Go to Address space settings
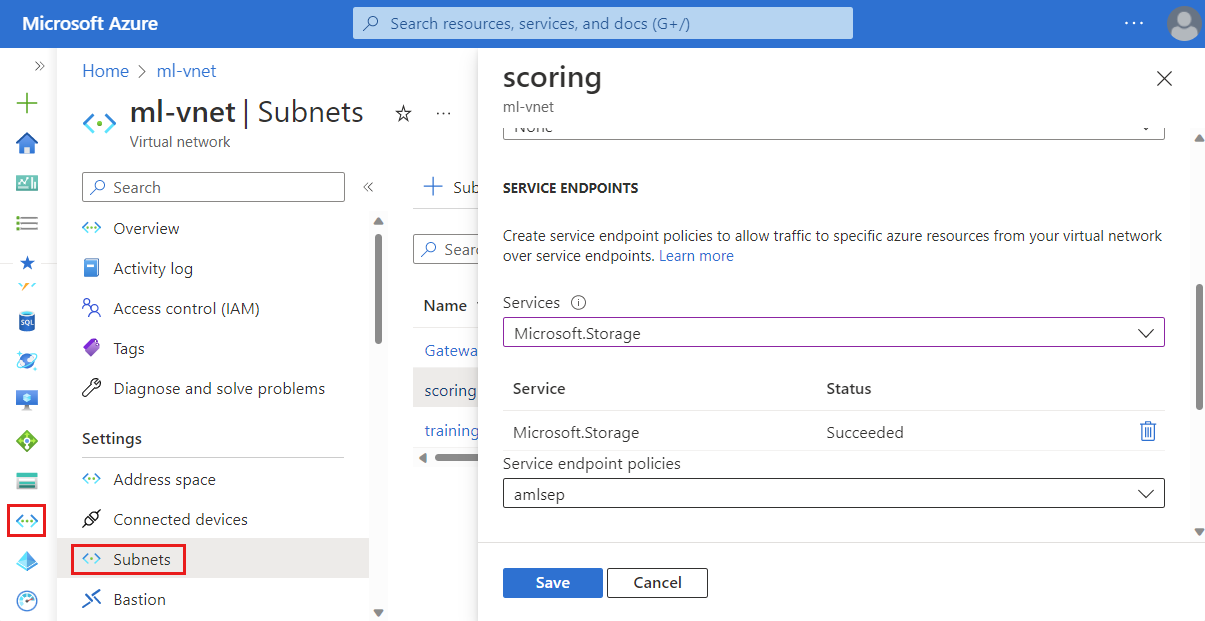 pyautogui.click(x=164, y=479)
